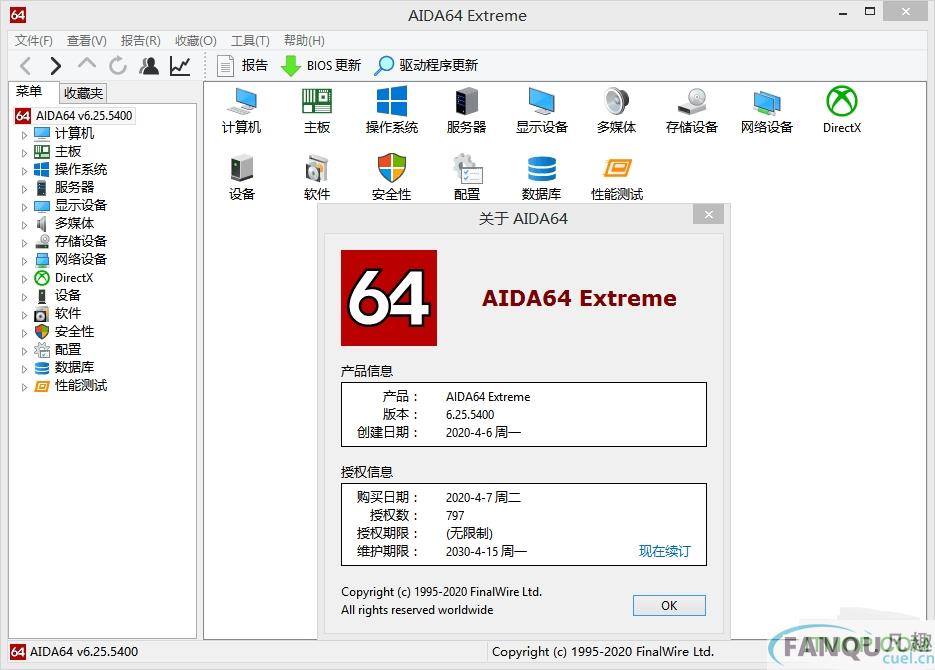Click OK in the 关于 AIDA64 dialog
The height and width of the screenshot is (670, 935).
[x=669, y=606]
